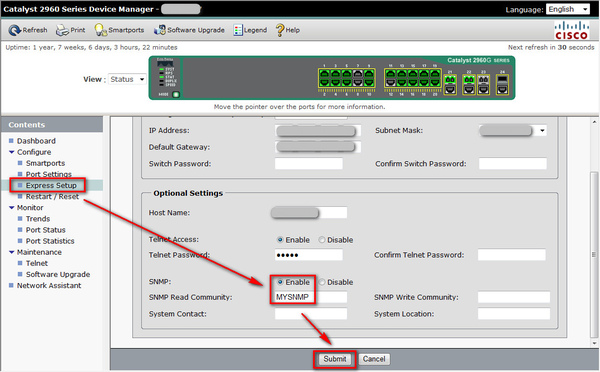The height and width of the screenshot is (372, 600).
Task: Select Enable for SNMP
Action: (x=280, y=282)
